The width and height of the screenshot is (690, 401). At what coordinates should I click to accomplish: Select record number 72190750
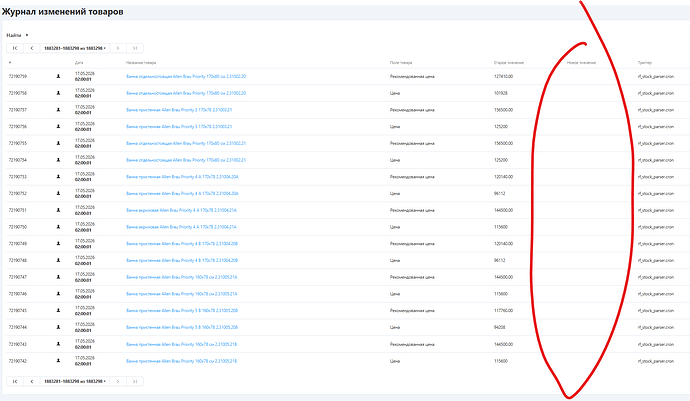(x=18, y=227)
